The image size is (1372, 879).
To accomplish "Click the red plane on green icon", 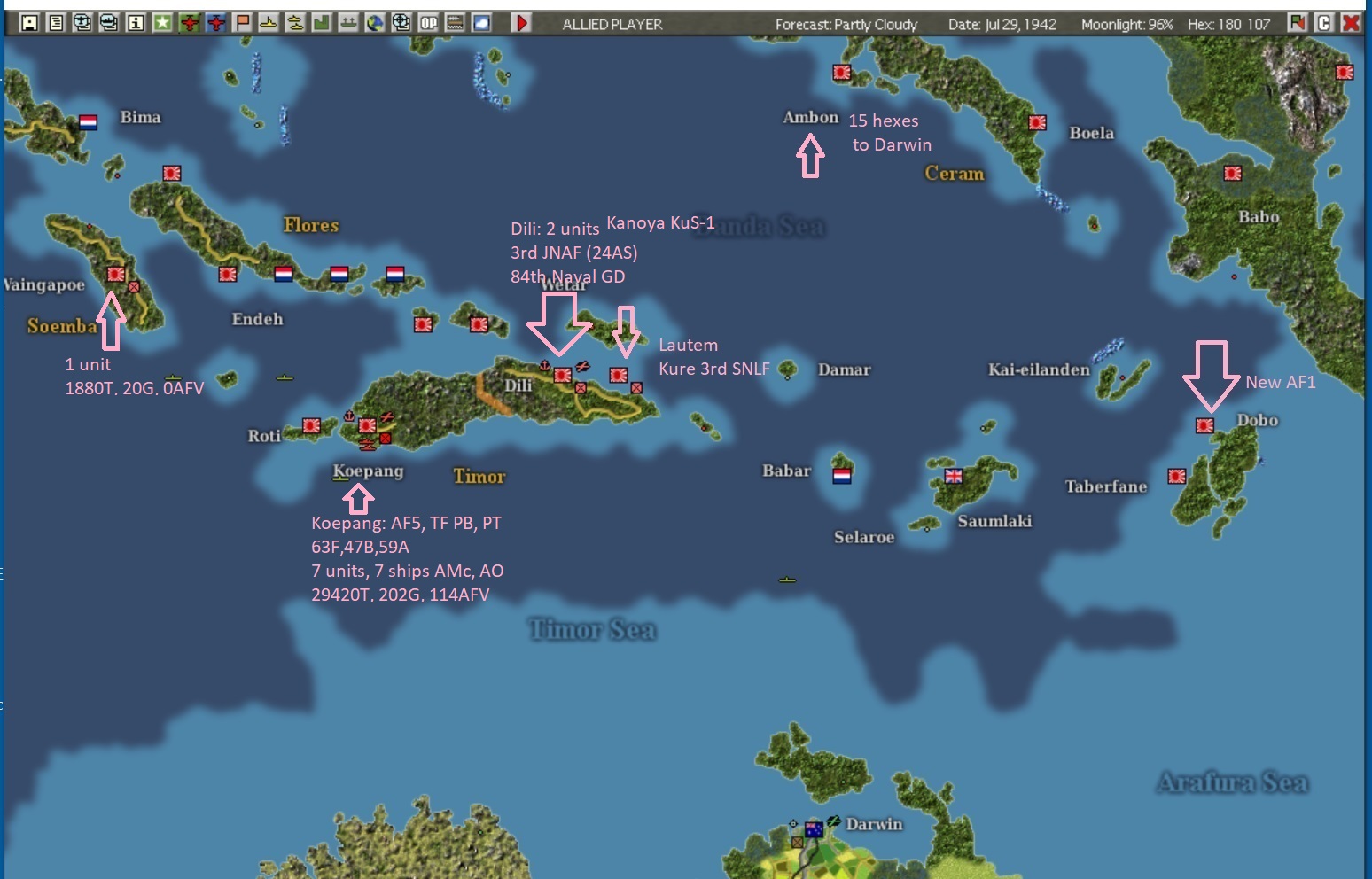I will click(x=189, y=23).
